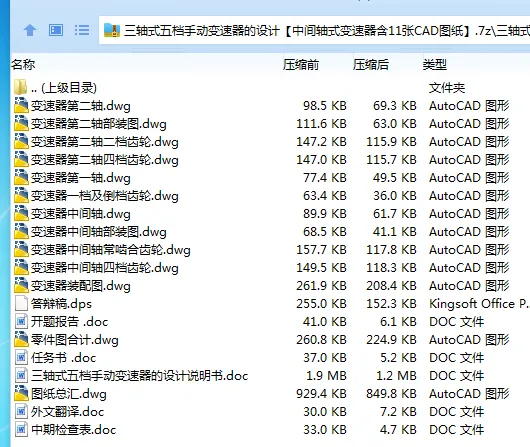Click the 36.0 KB compressed size value

coord(395,196)
